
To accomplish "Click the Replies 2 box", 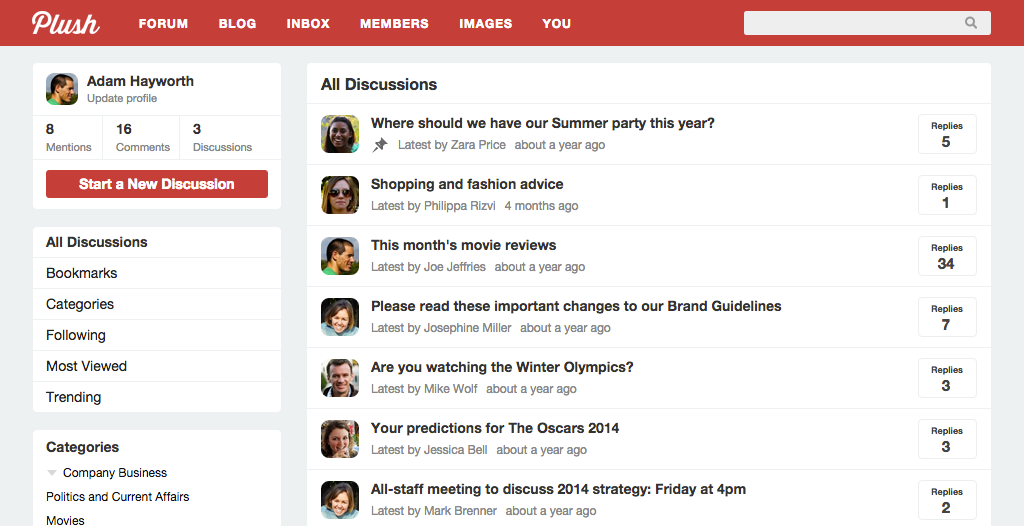I will click(x=947, y=500).
